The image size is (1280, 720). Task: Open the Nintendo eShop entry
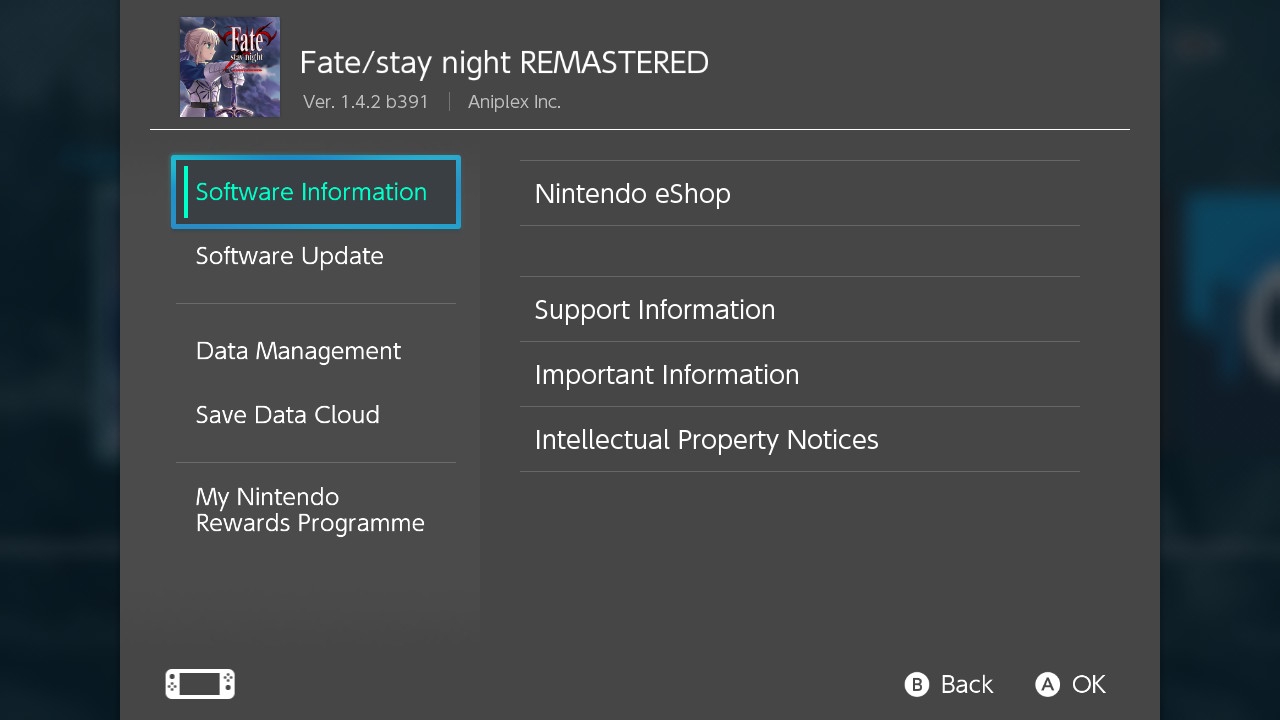800,193
